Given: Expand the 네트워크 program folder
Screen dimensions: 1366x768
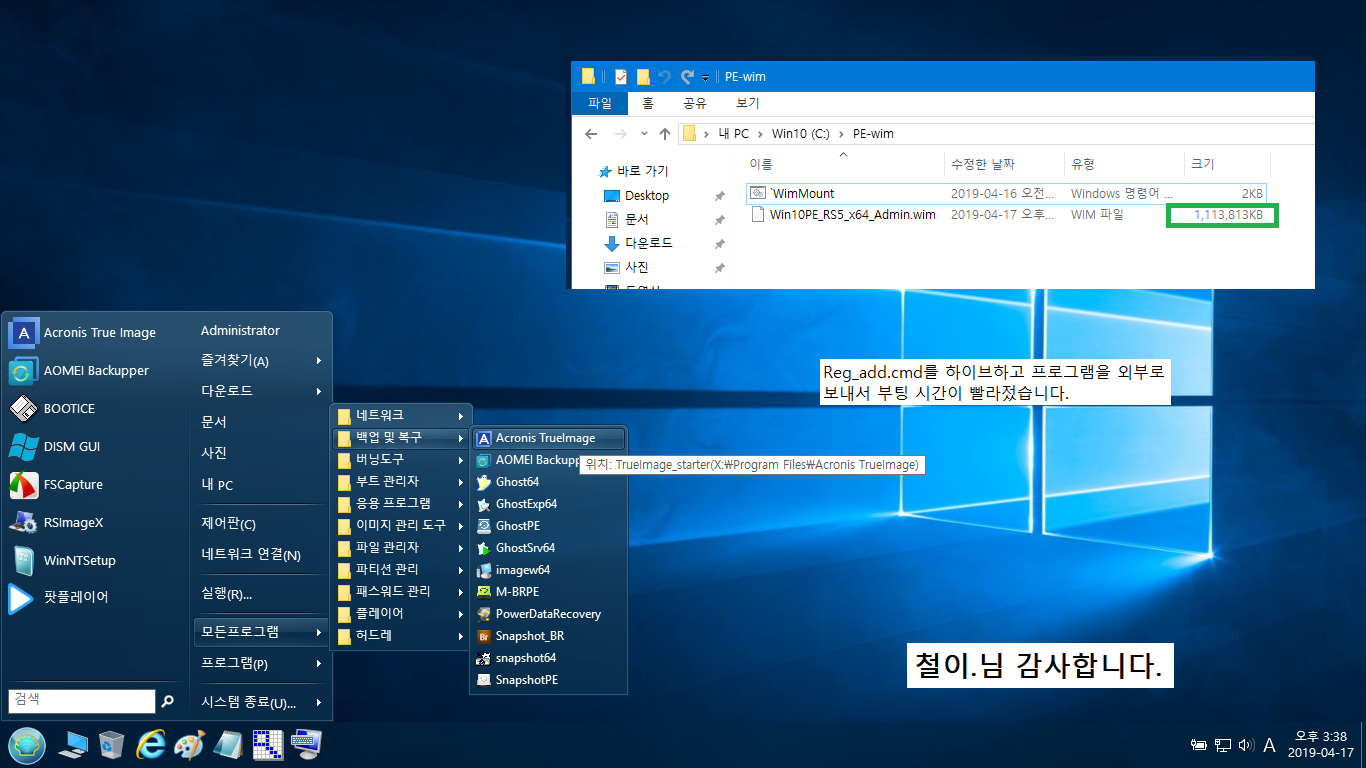Looking at the screenshot, I should click(400, 415).
